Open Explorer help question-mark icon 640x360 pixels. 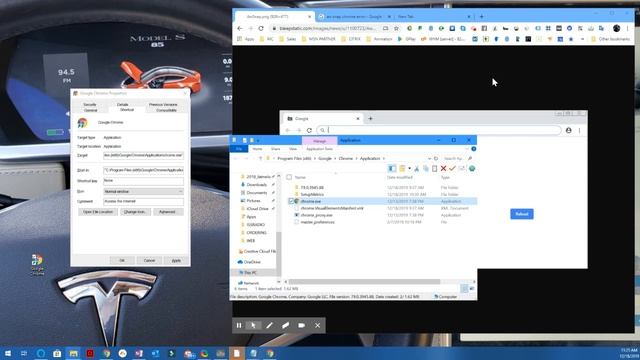coord(473,149)
